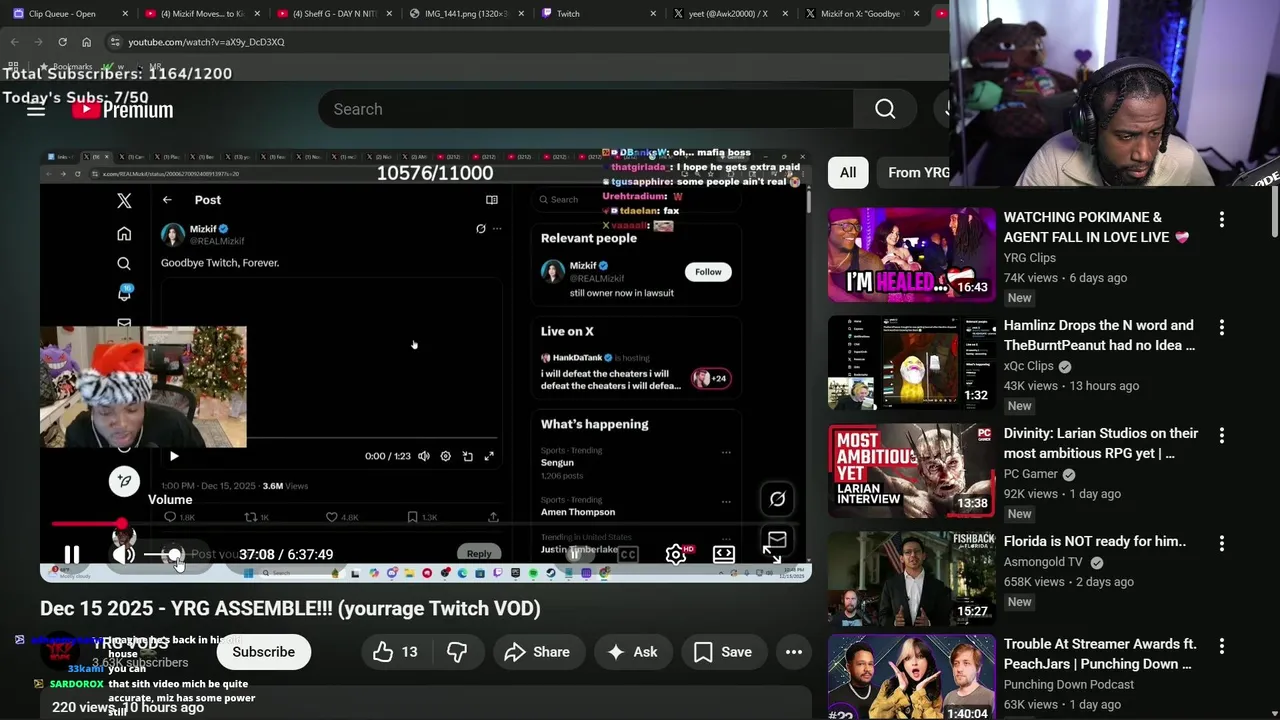Mute the YouTube player volume
1280x720 pixels.
(123, 554)
